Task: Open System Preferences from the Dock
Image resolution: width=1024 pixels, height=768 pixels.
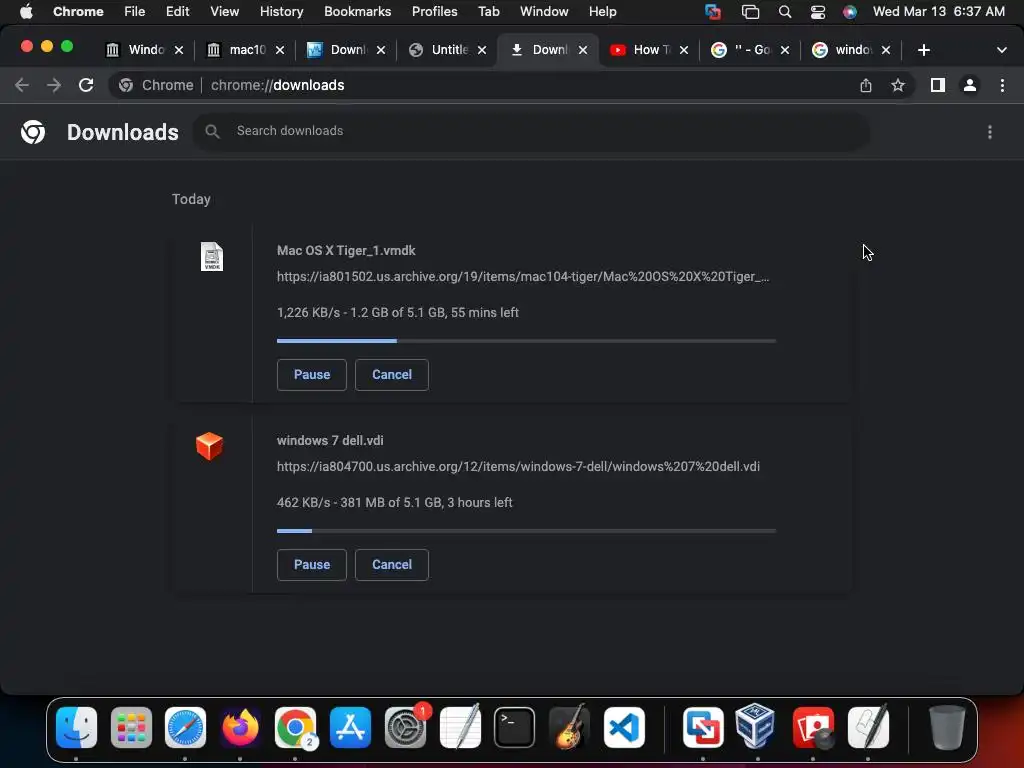Action: (405, 728)
